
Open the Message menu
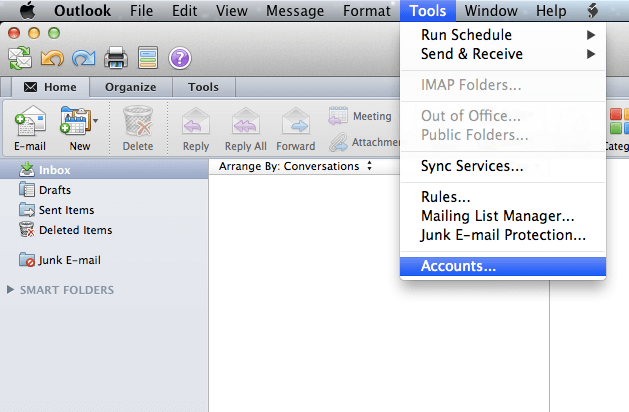[295, 10]
